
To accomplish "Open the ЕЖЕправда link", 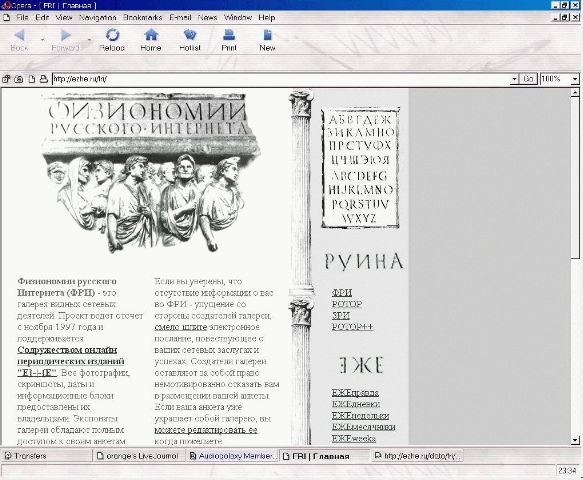I will 355,393.
